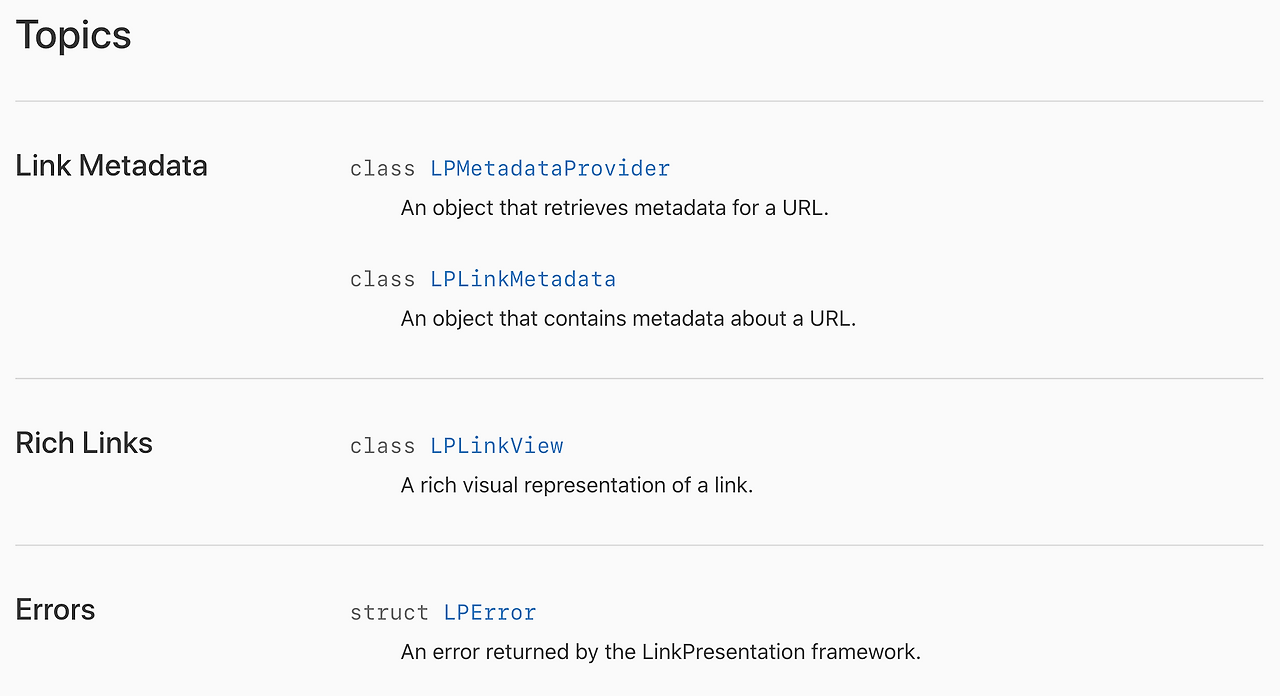Click the 'class' keyword before LPLinkMetadata
This screenshot has width=1280, height=696.
(383, 279)
